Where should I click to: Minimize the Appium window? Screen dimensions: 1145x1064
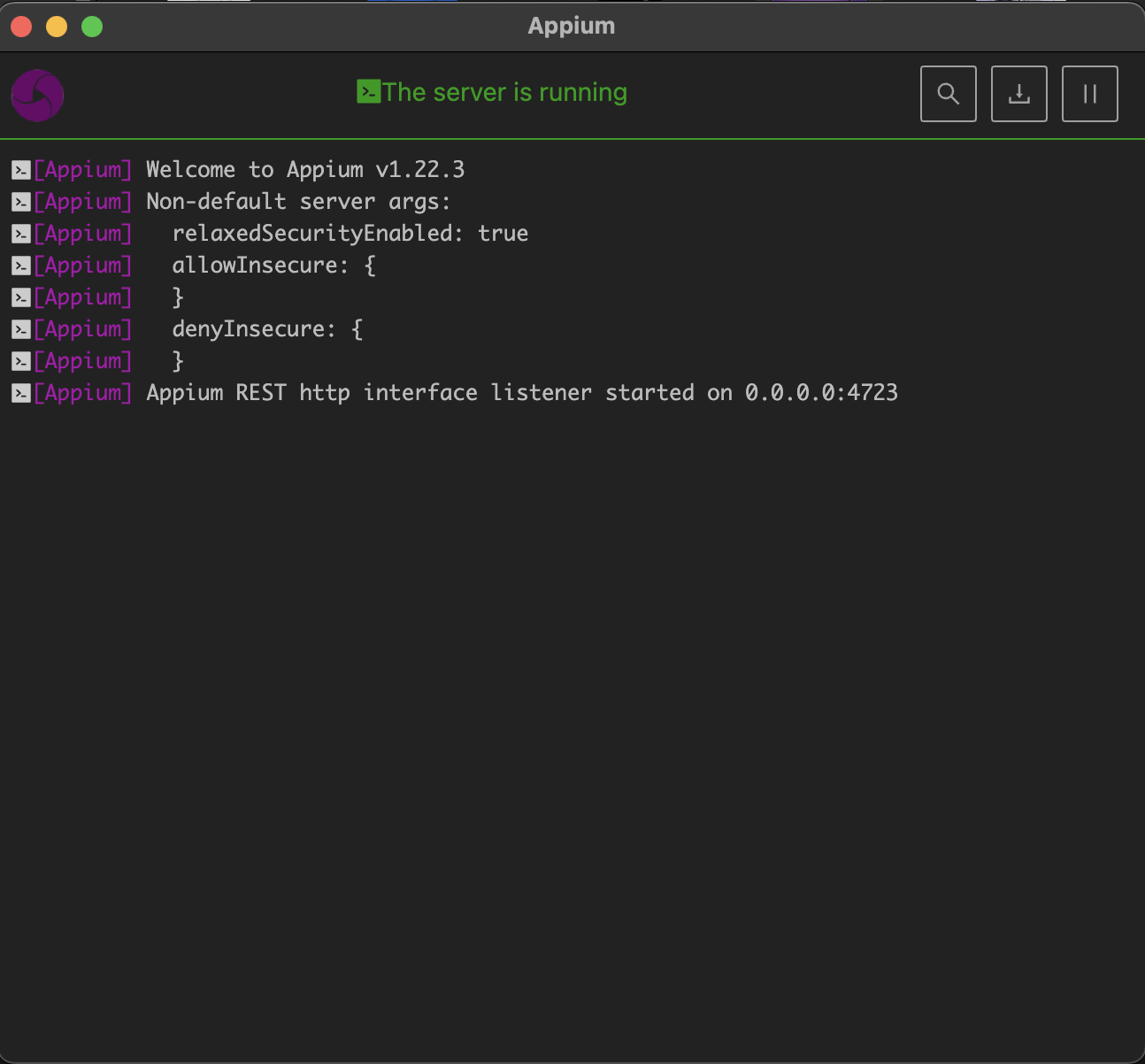click(x=56, y=26)
